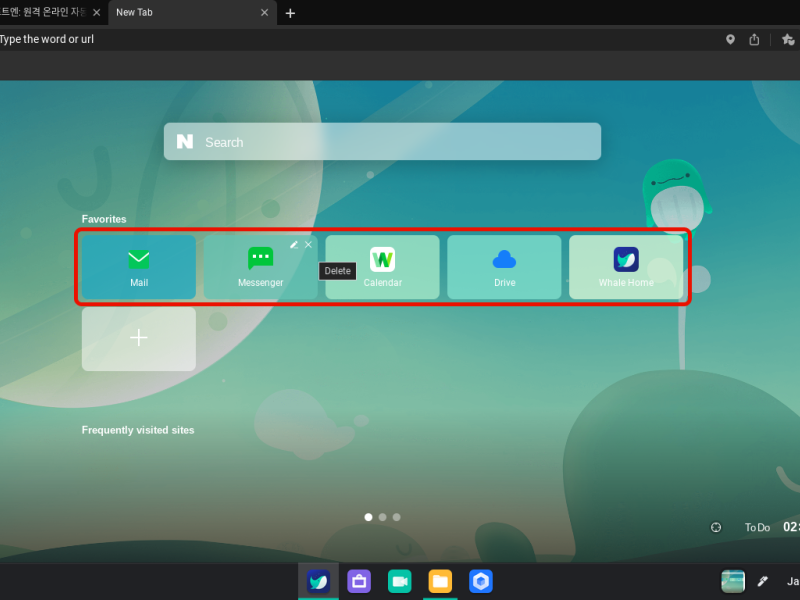This screenshot has width=800, height=600.
Task: Click the location pin icon in address bar
Action: (x=730, y=39)
